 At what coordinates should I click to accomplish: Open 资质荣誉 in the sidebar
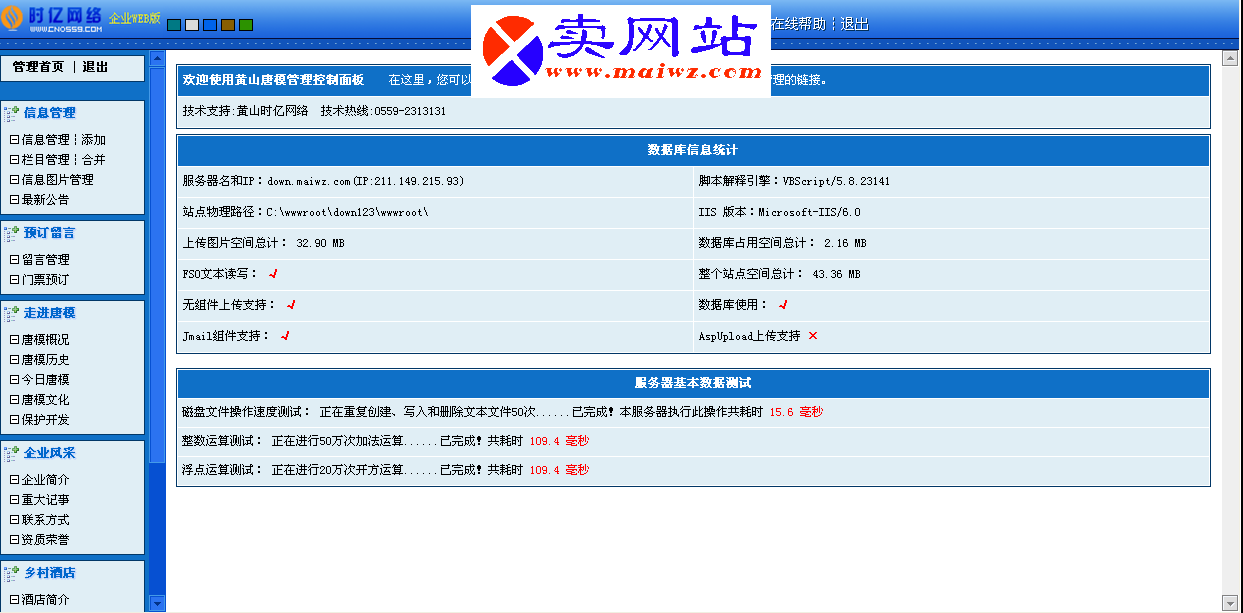pos(46,540)
